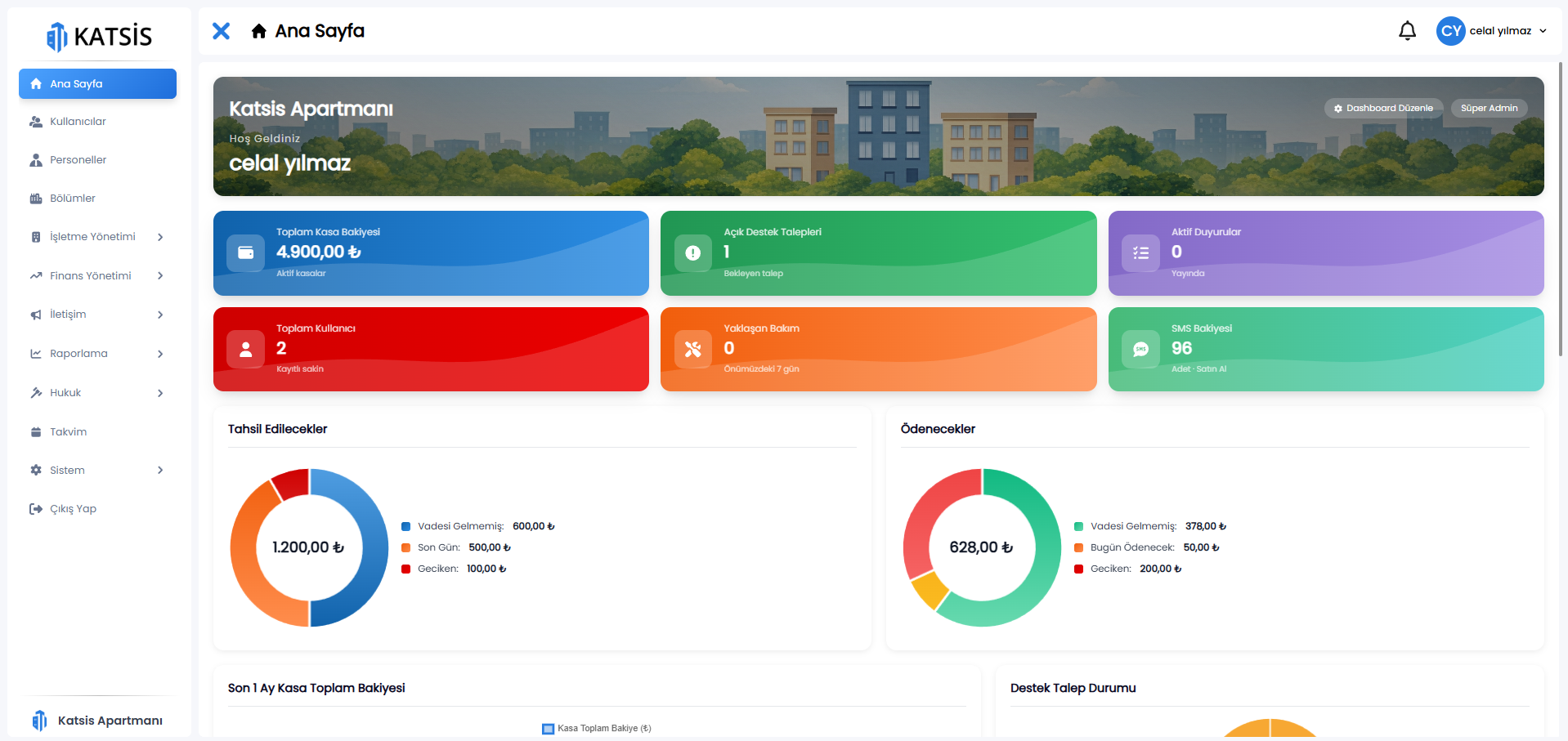Click the Personeller icon in sidebar
The image size is (1568, 741).
(x=36, y=160)
